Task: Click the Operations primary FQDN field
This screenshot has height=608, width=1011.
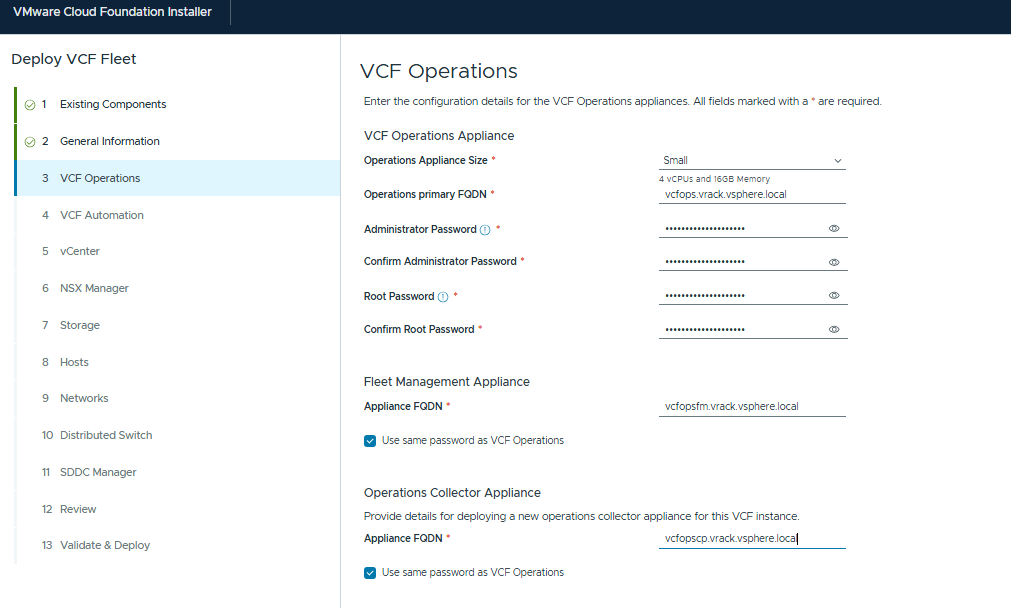Action: point(752,195)
